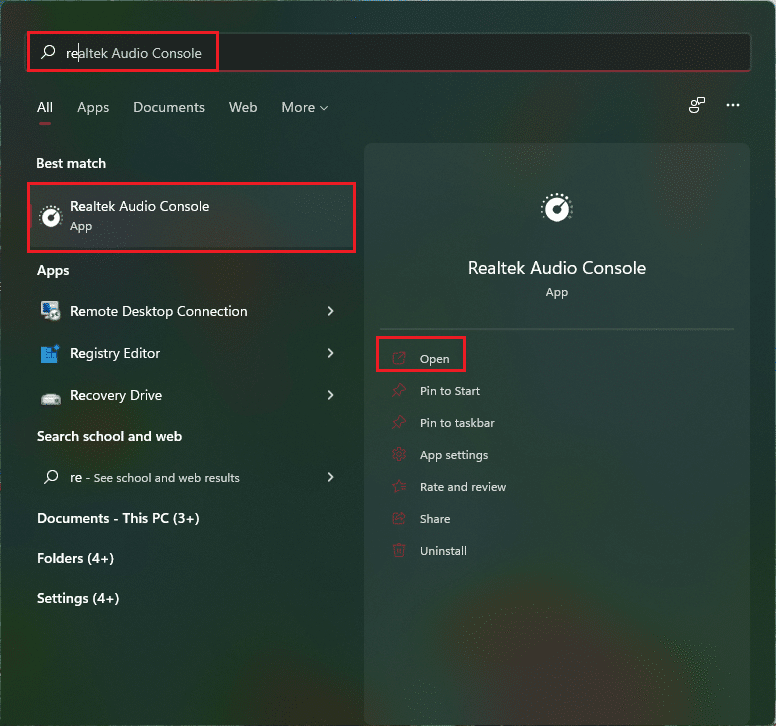776x726 pixels.
Task: Expand Documents - This PC (3+) group
Action: click(x=118, y=518)
